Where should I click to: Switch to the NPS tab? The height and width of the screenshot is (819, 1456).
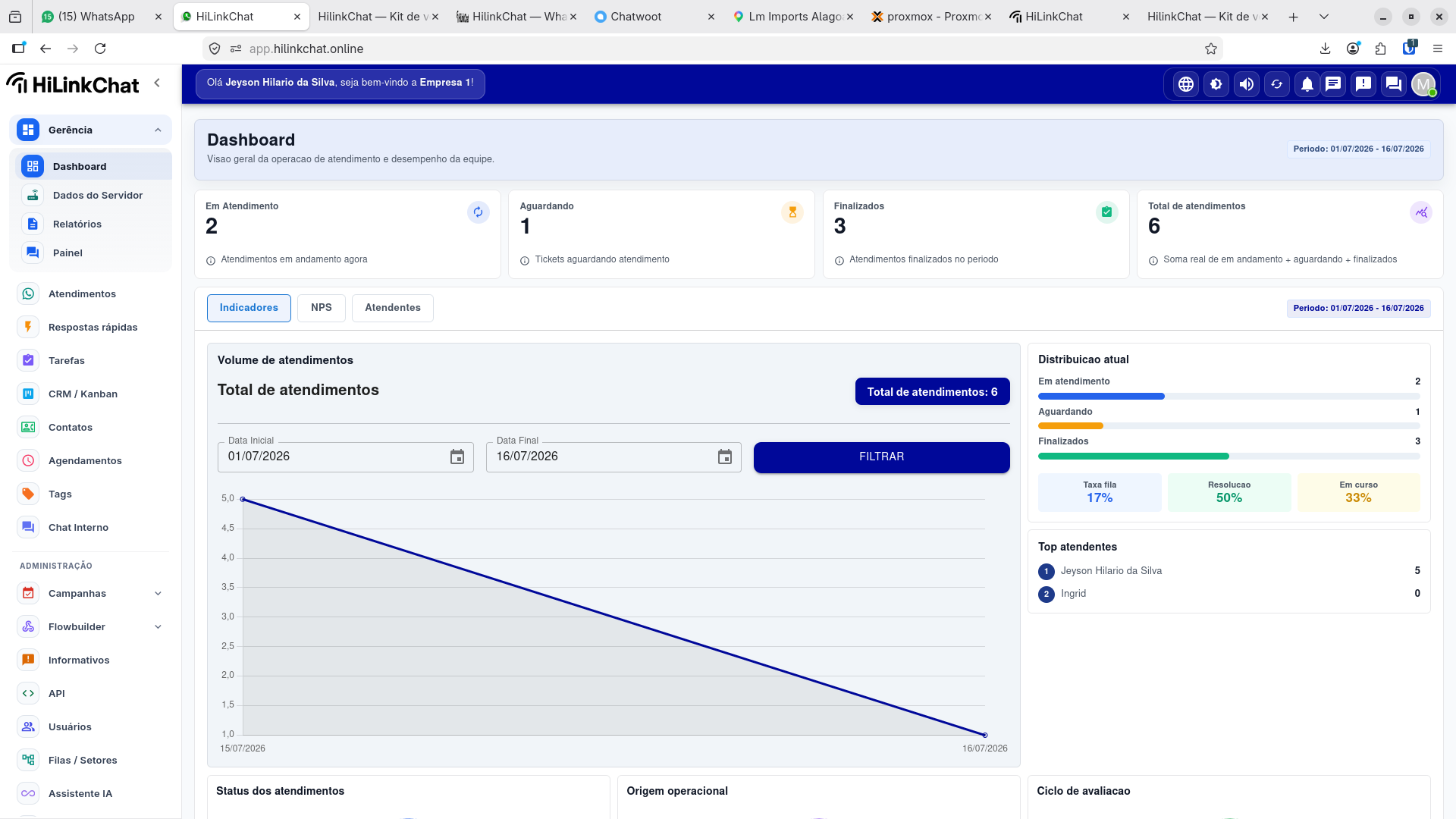pos(322,308)
